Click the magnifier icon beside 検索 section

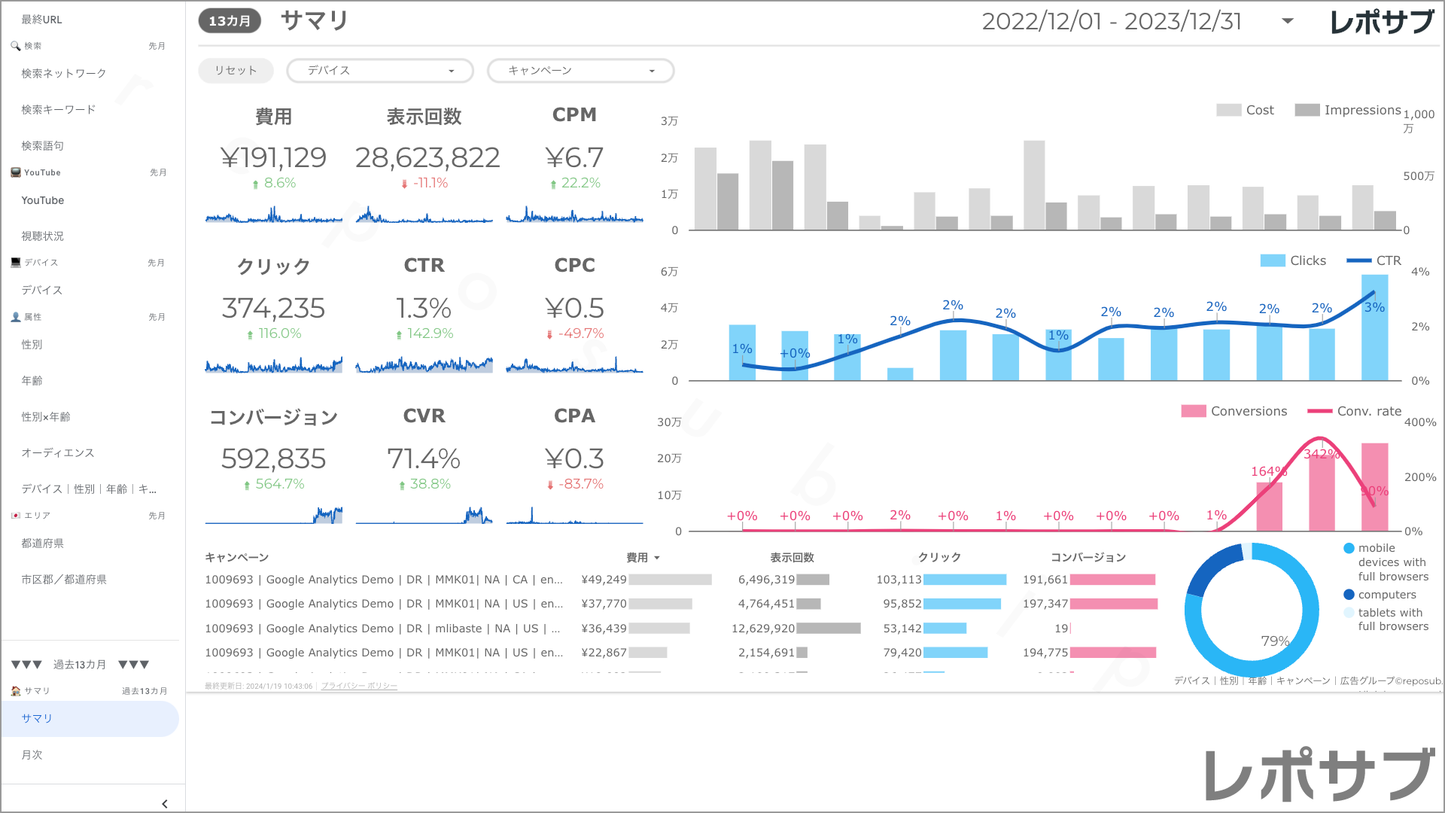coord(15,46)
